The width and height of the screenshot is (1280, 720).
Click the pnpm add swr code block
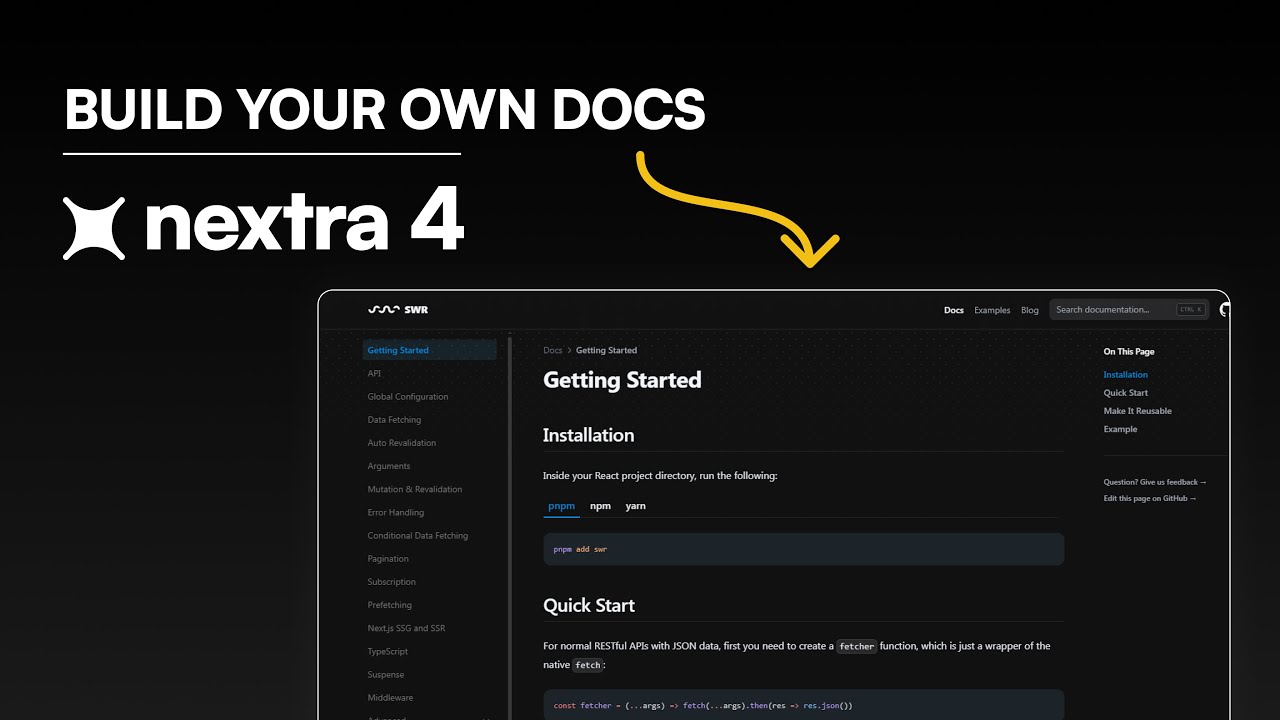click(803, 549)
